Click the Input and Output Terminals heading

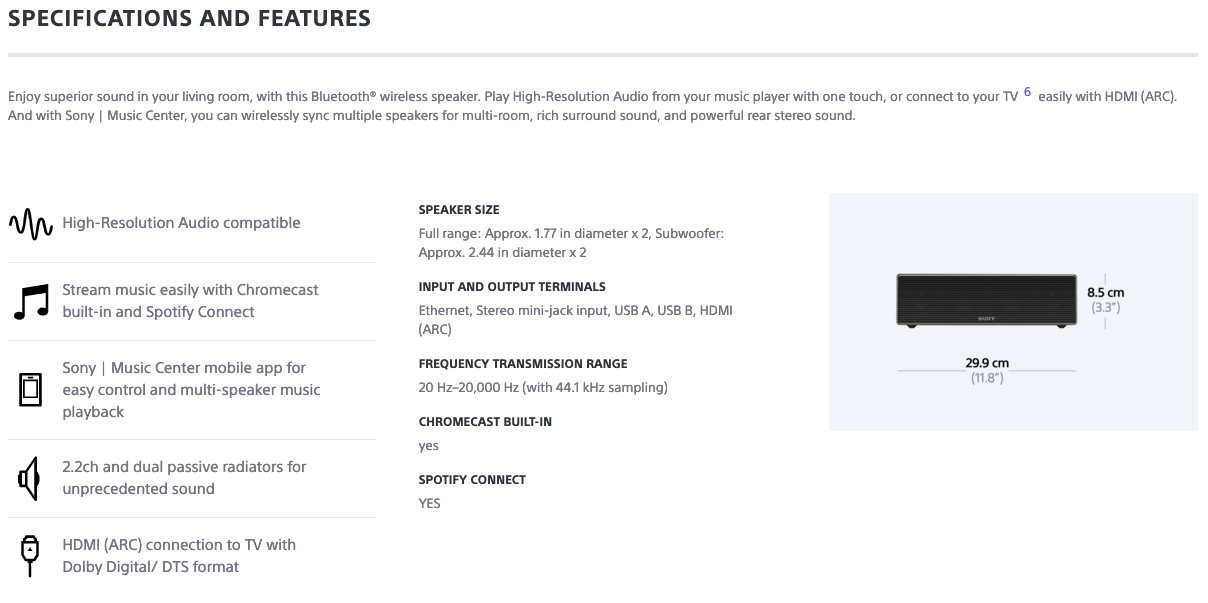(512, 287)
